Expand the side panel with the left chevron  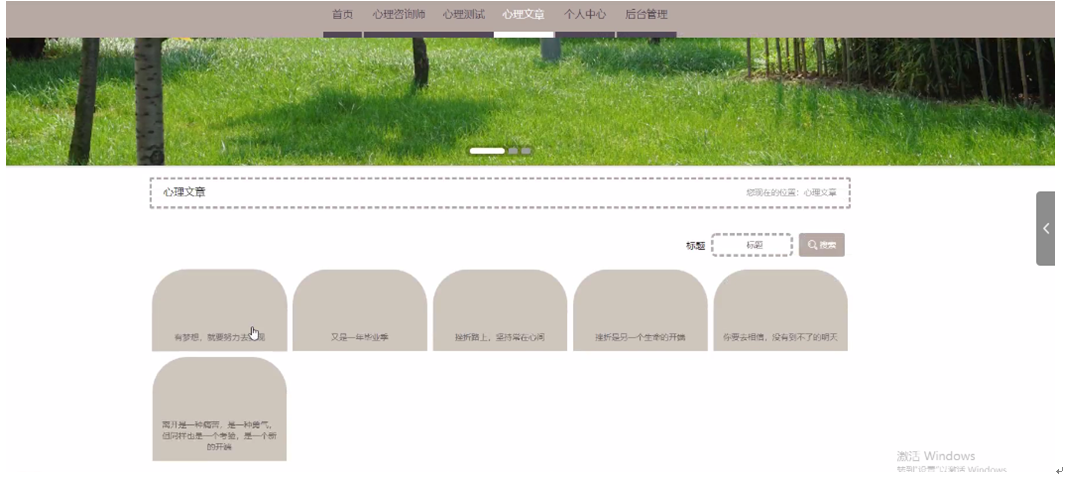click(x=1046, y=229)
